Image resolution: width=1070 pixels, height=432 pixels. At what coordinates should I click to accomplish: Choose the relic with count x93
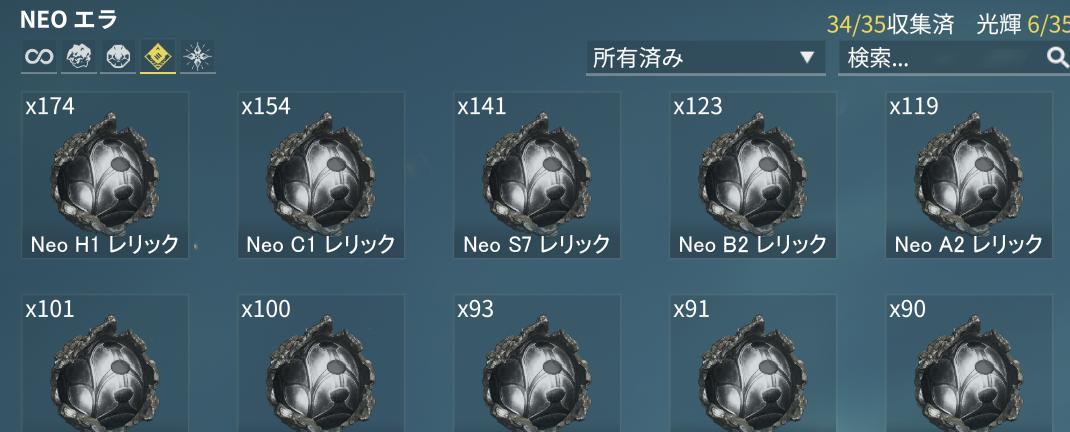(537, 363)
